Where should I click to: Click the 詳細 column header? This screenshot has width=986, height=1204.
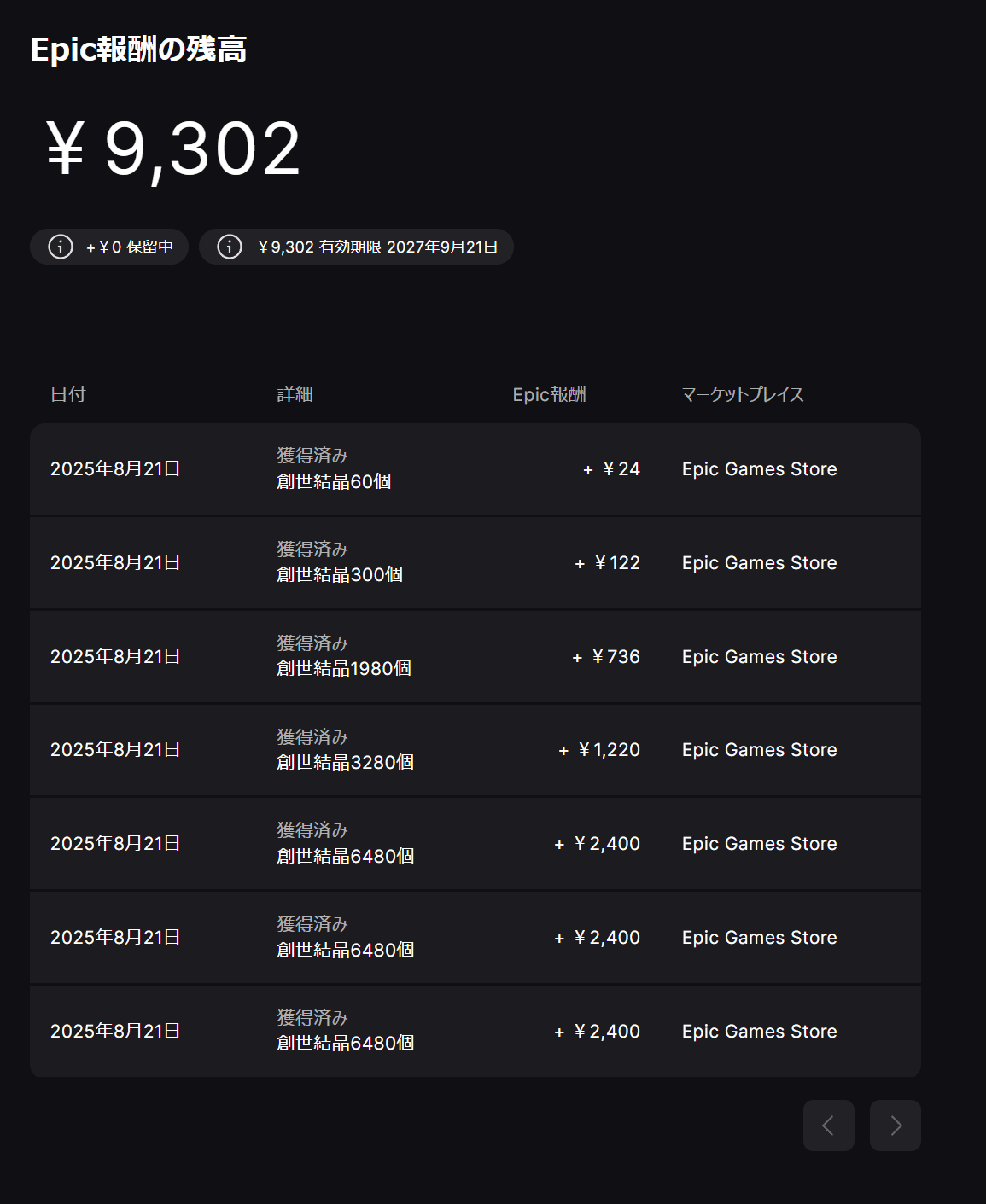point(295,394)
